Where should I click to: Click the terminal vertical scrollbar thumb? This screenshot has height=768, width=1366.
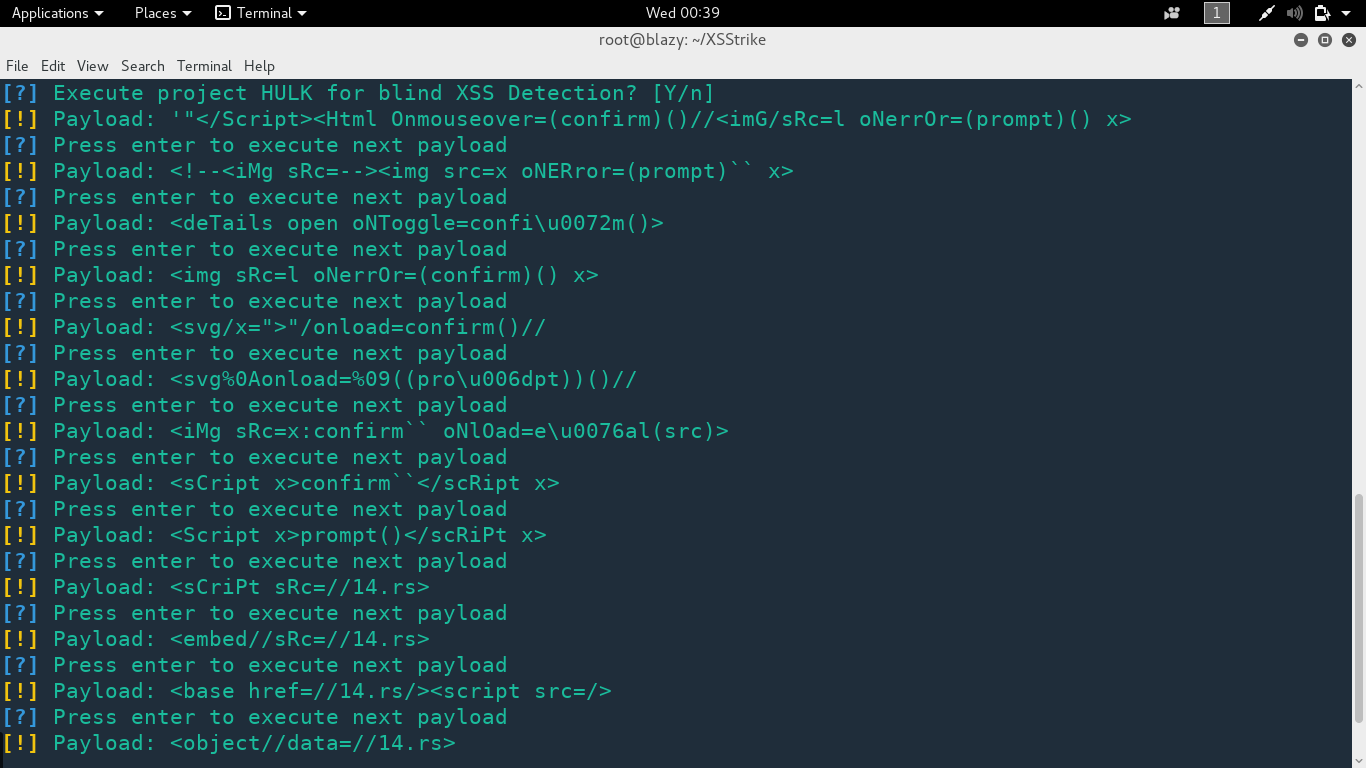click(x=1357, y=608)
